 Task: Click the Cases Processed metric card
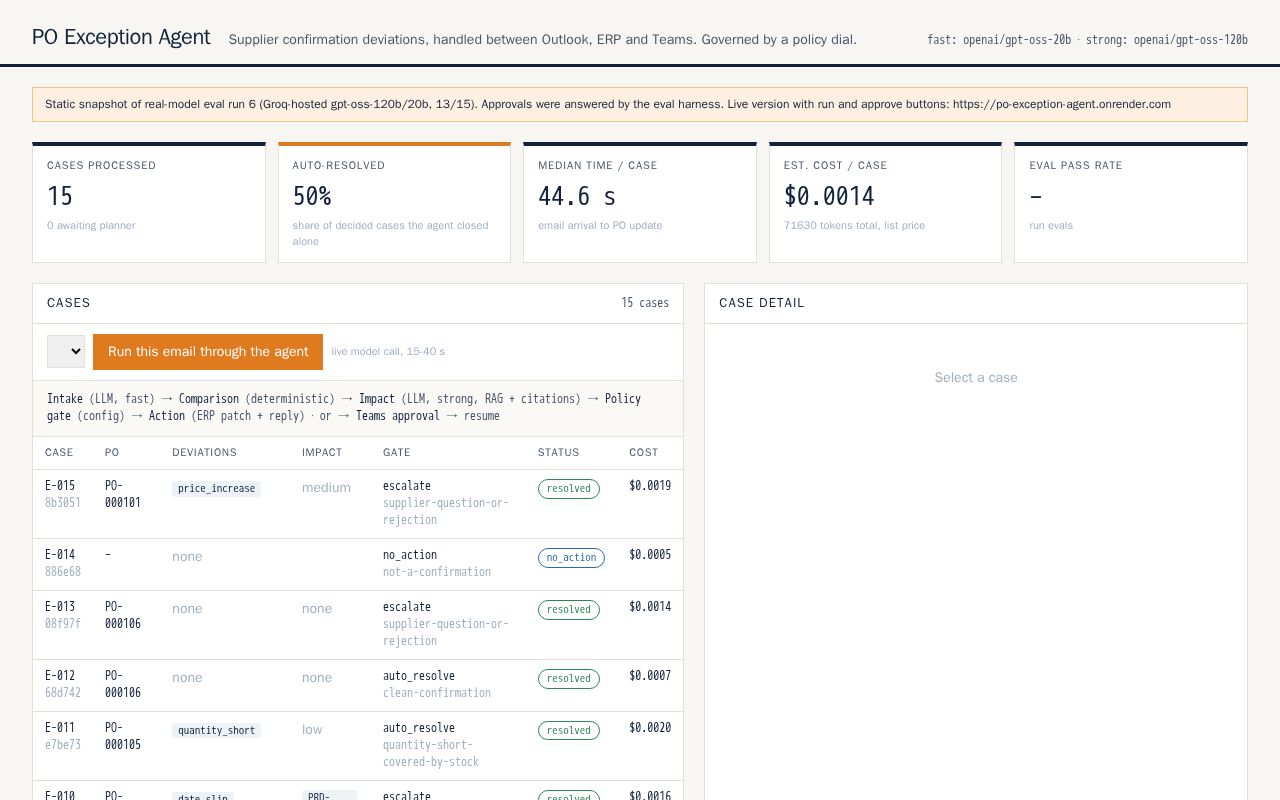(149, 203)
